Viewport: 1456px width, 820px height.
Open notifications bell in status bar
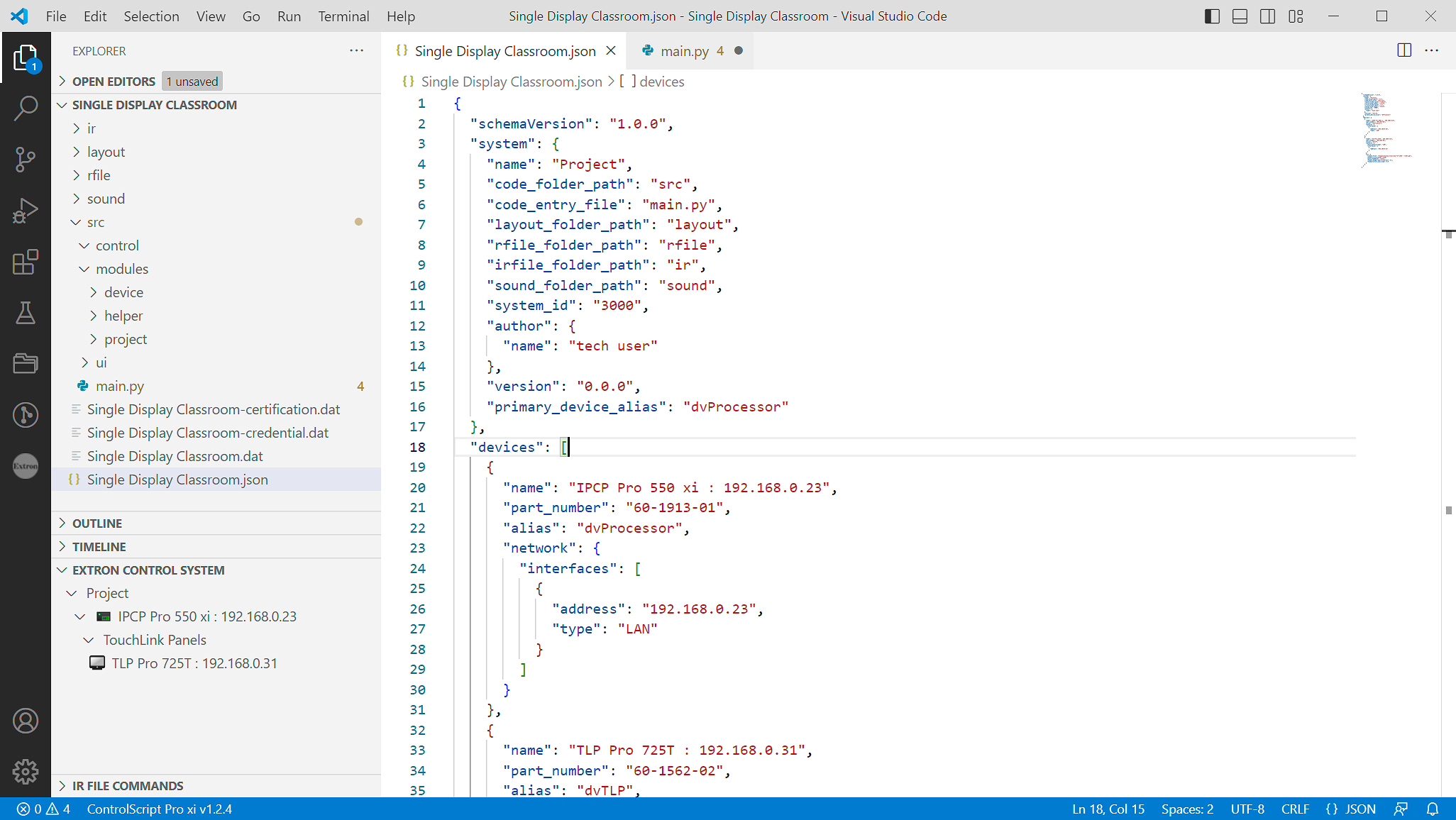pyautogui.click(x=1433, y=809)
